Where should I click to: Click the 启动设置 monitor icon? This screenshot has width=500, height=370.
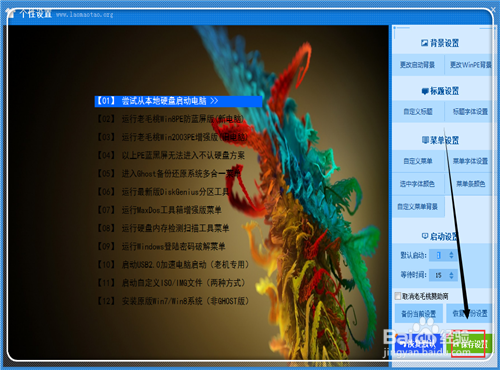click(425, 236)
